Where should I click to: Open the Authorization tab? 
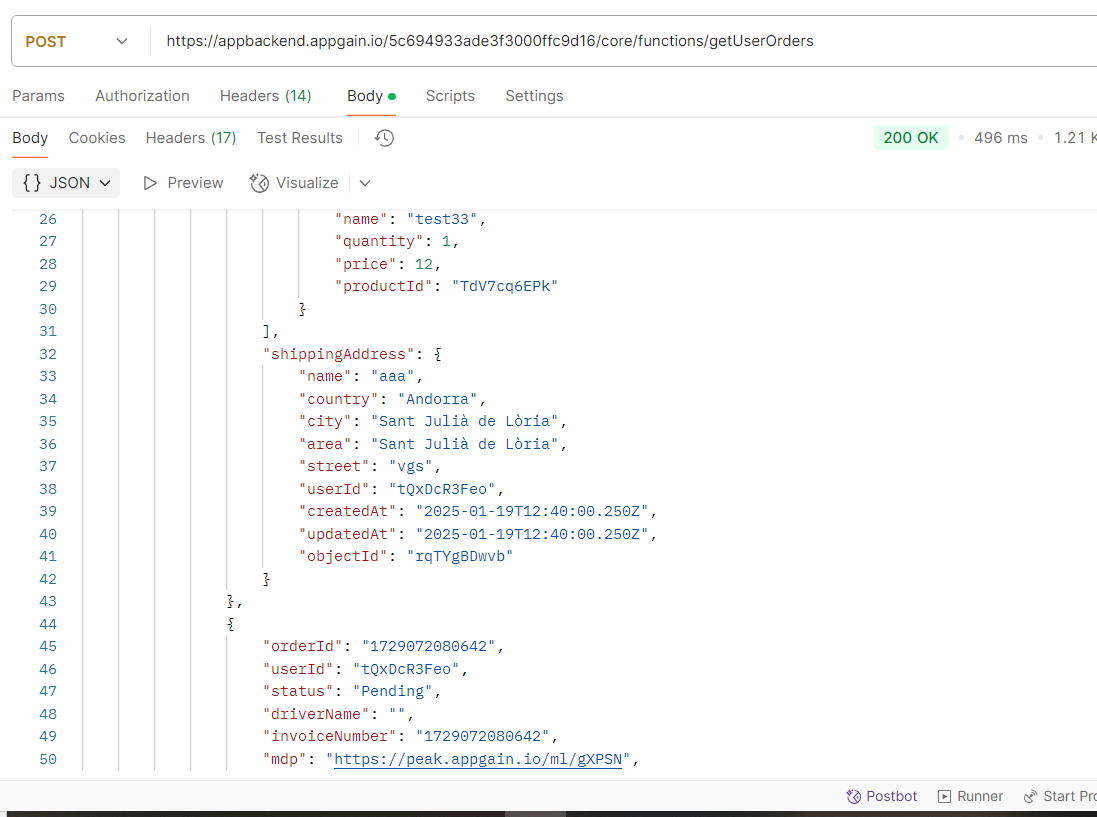(142, 96)
